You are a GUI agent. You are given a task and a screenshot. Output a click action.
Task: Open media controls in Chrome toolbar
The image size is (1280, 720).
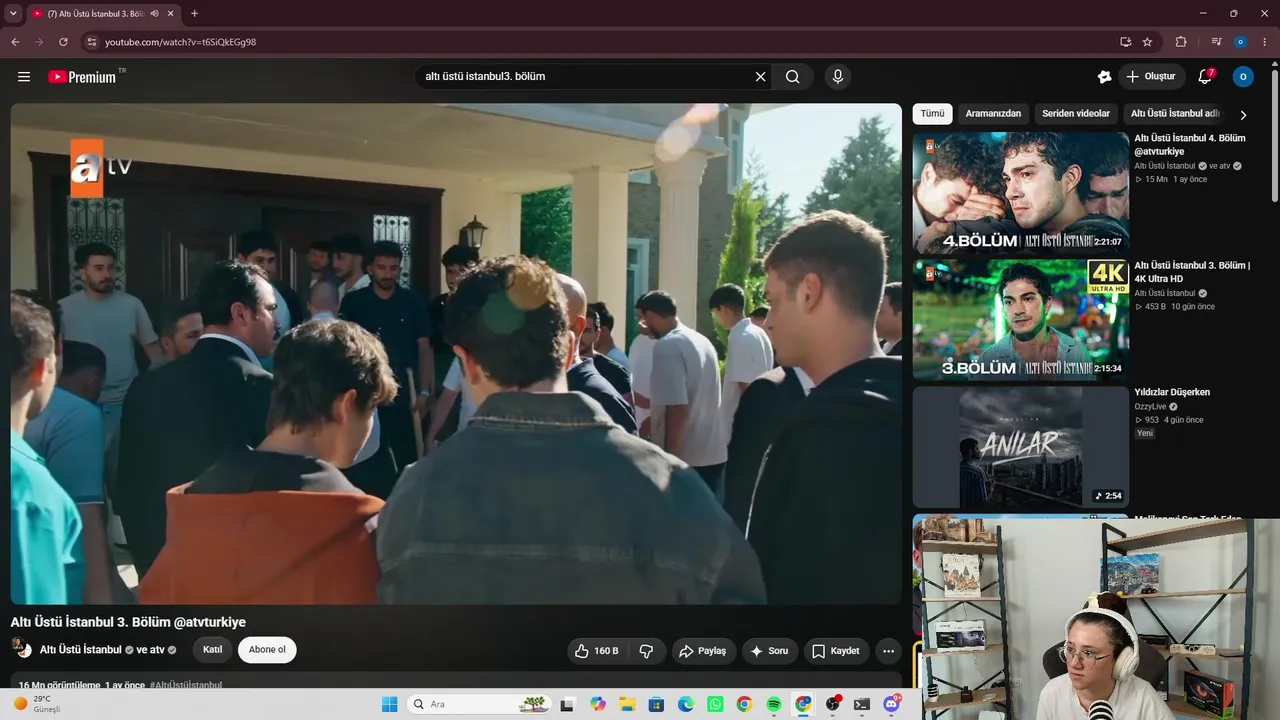pyautogui.click(x=1216, y=42)
